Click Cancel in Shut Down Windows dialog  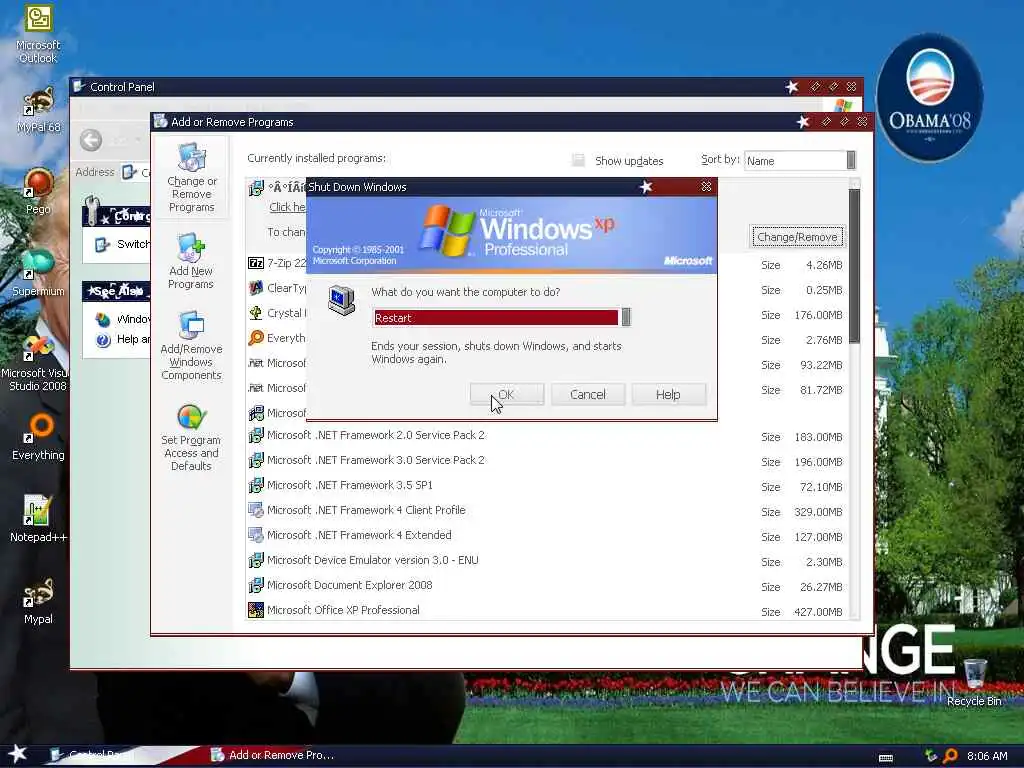(x=588, y=394)
